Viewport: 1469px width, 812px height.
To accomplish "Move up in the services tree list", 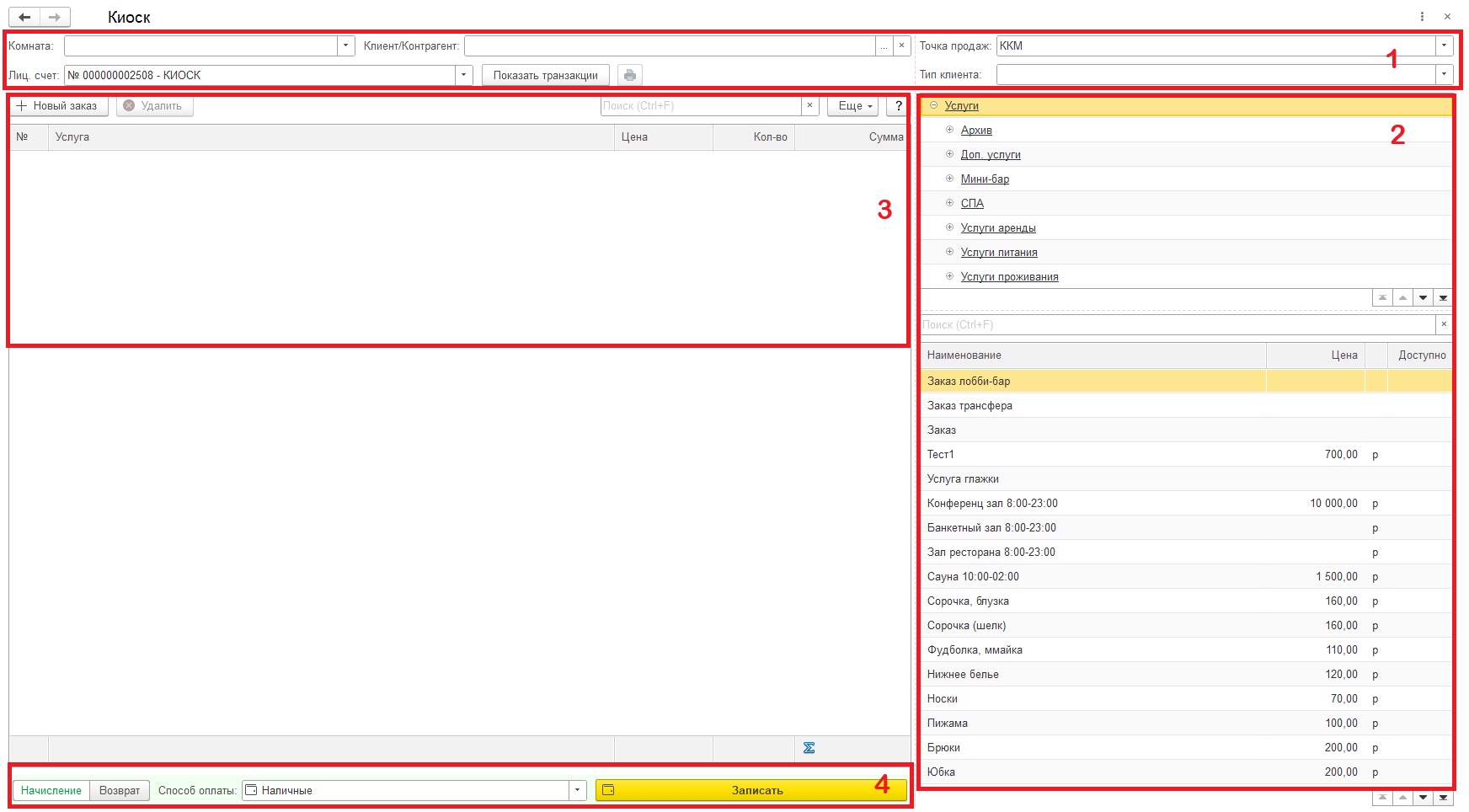I will (x=1402, y=297).
